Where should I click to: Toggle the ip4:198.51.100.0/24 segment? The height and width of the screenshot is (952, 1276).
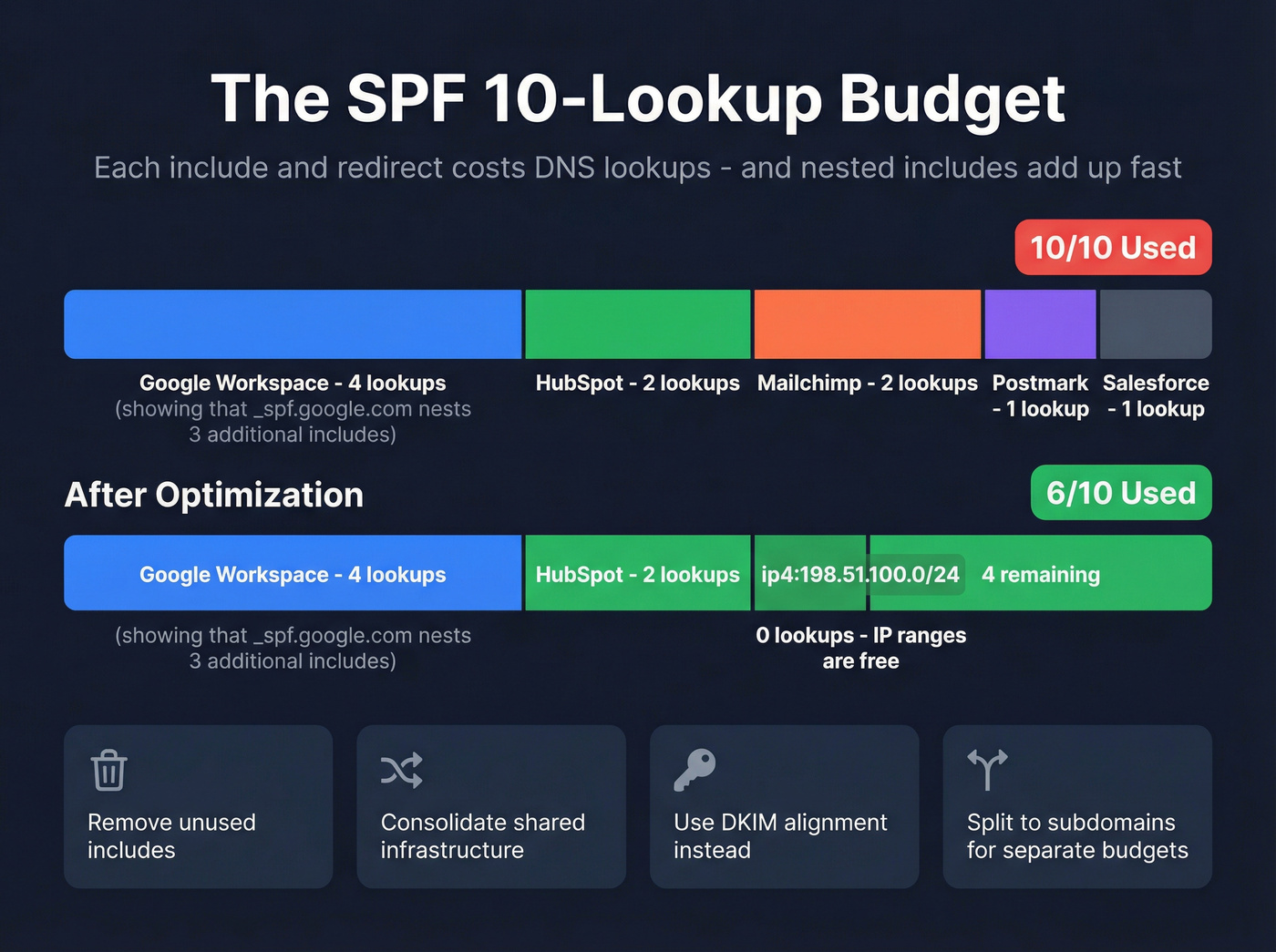pos(809,573)
